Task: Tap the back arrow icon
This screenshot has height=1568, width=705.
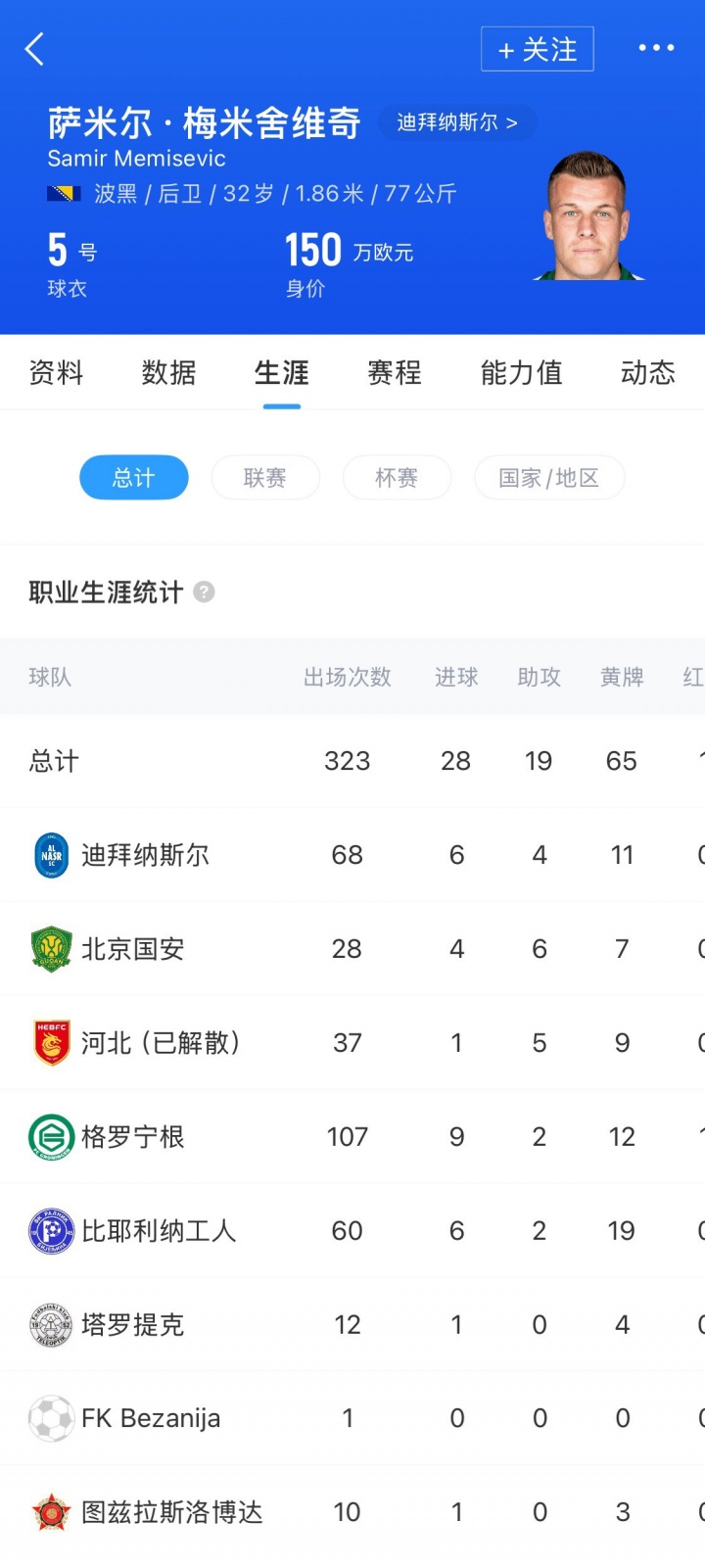Action: click(35, 49)
